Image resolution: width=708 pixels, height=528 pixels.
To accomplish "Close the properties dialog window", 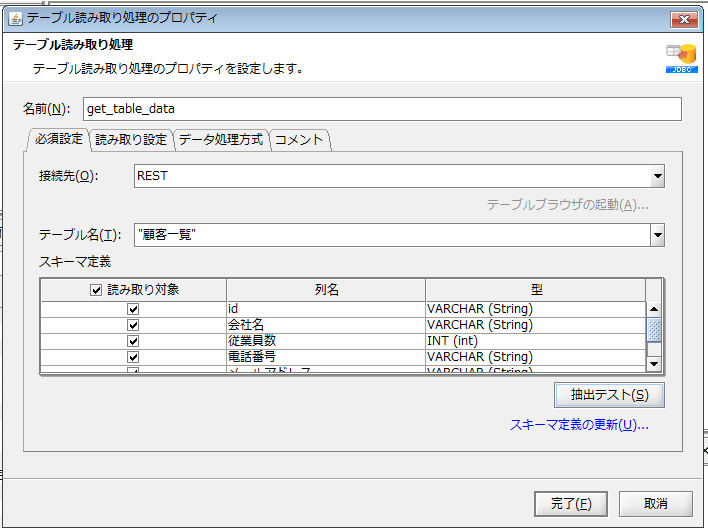I will click(684, 19).
